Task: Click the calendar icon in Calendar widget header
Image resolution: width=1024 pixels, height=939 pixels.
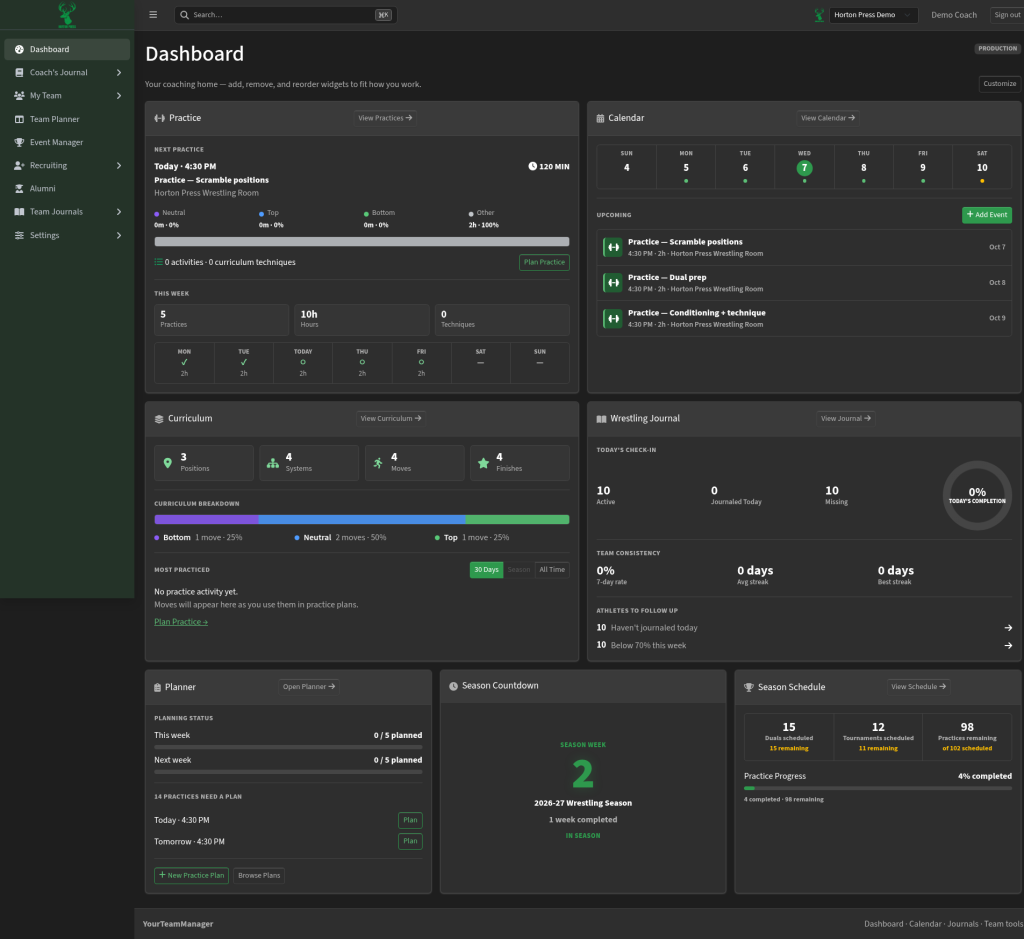Action: click(600, 118)
